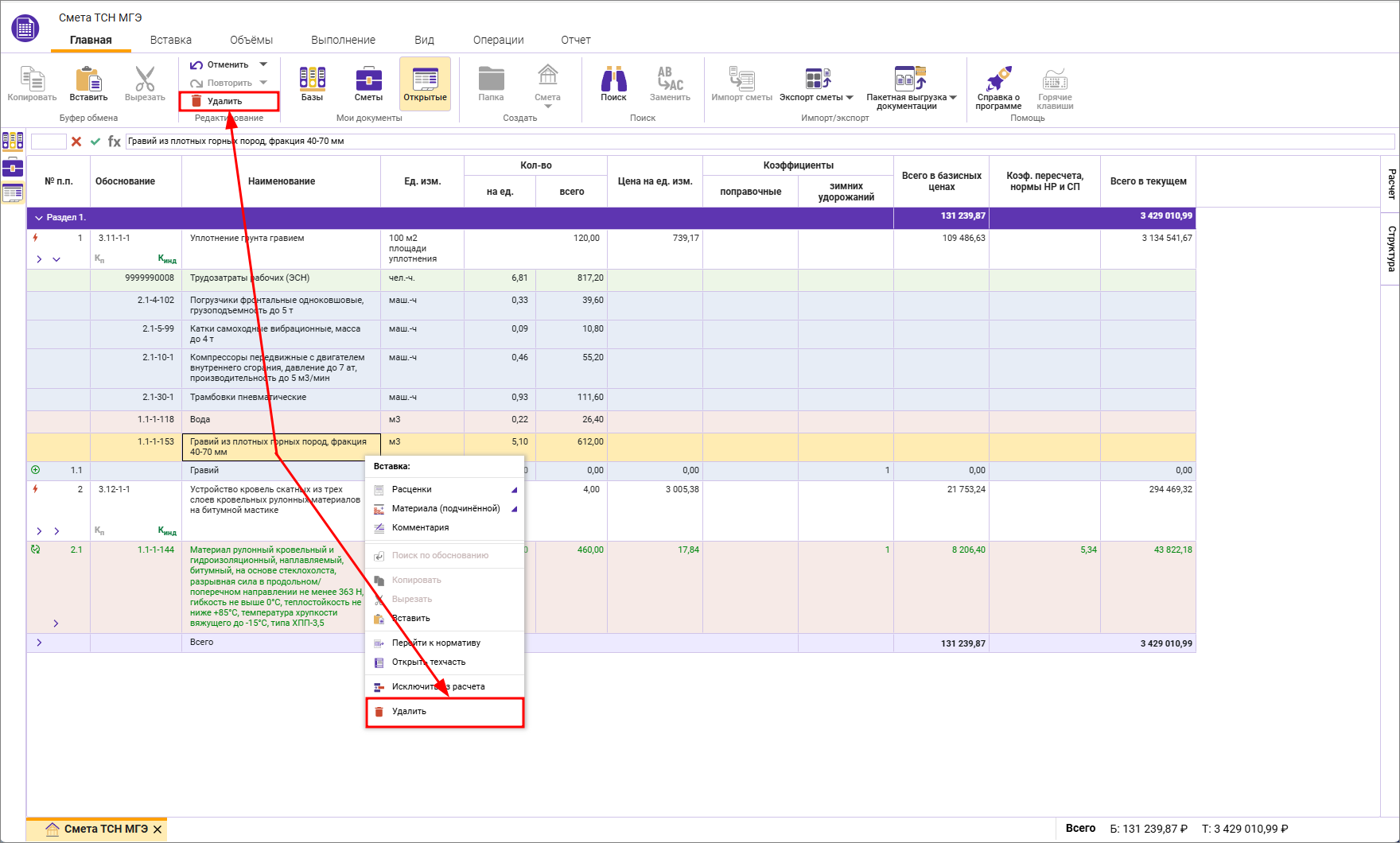Close the Смета ТСН МГЭ bottom tab
1400x843 pixels.
click(157, 829)
